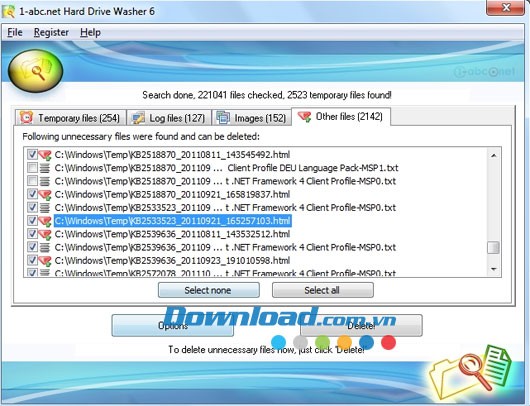Viewport: 530px width, 406px height.
Task: Uncheck the highlighted KB2533523_20110921_165257103.html checkbox
Action: (32, 220)
